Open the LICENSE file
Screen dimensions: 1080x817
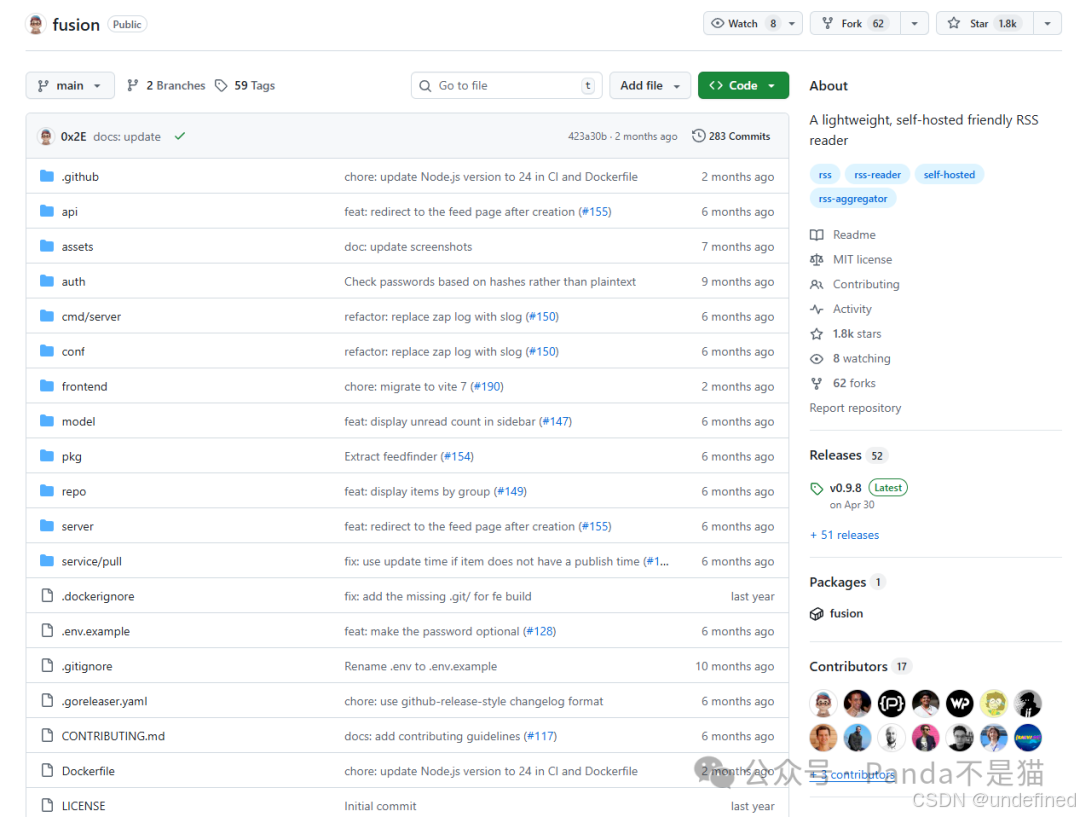[83, 806]
